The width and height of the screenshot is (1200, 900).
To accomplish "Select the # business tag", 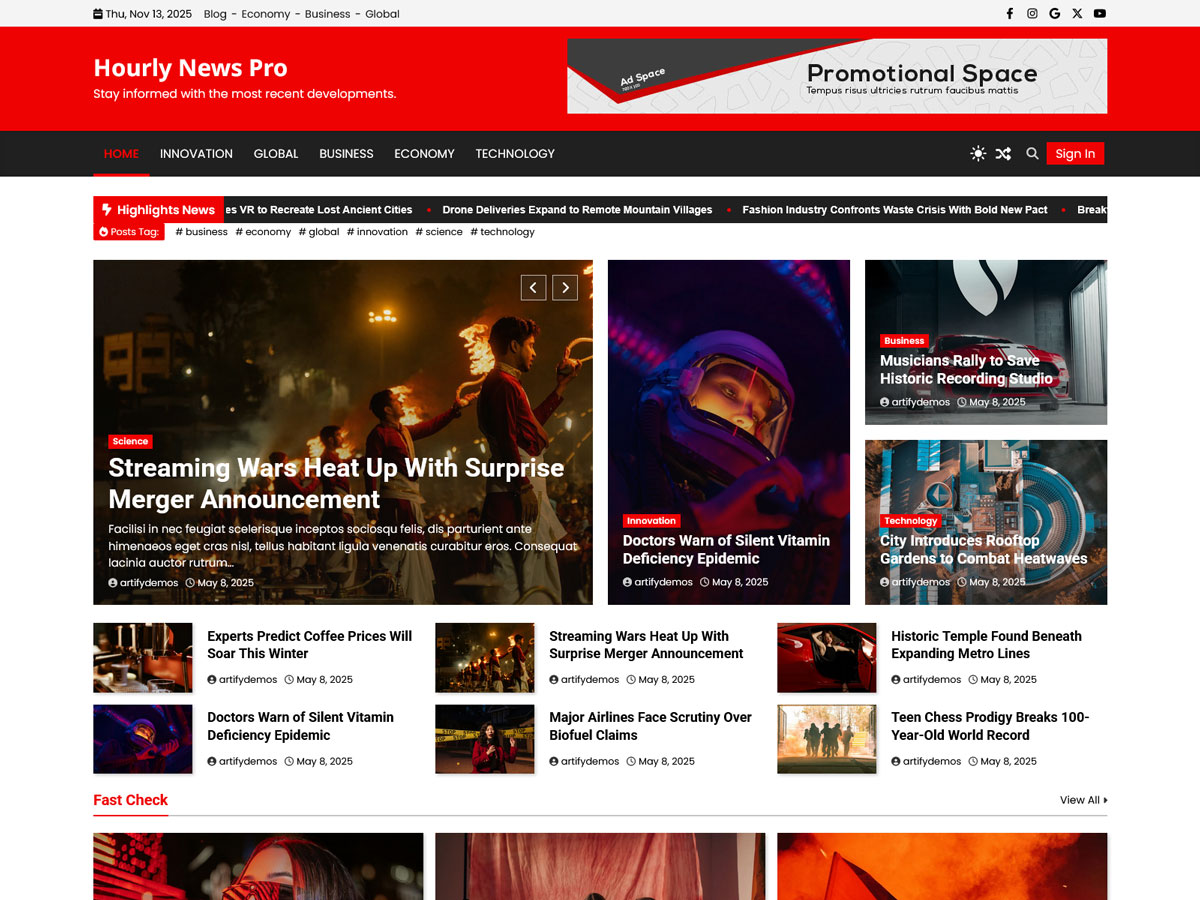I will 201,232.
